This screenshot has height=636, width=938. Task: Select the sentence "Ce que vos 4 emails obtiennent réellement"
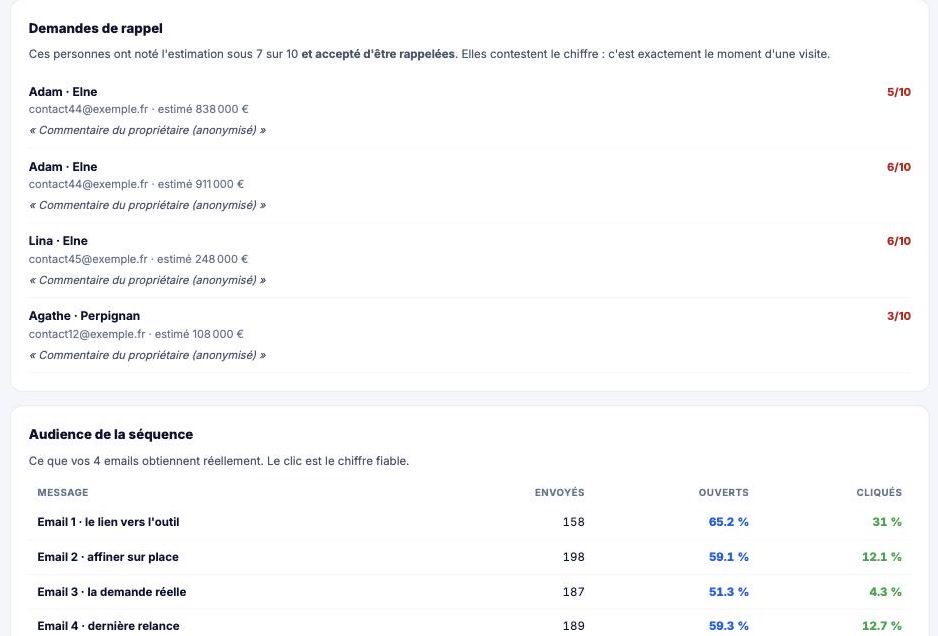tap(145, 461)
